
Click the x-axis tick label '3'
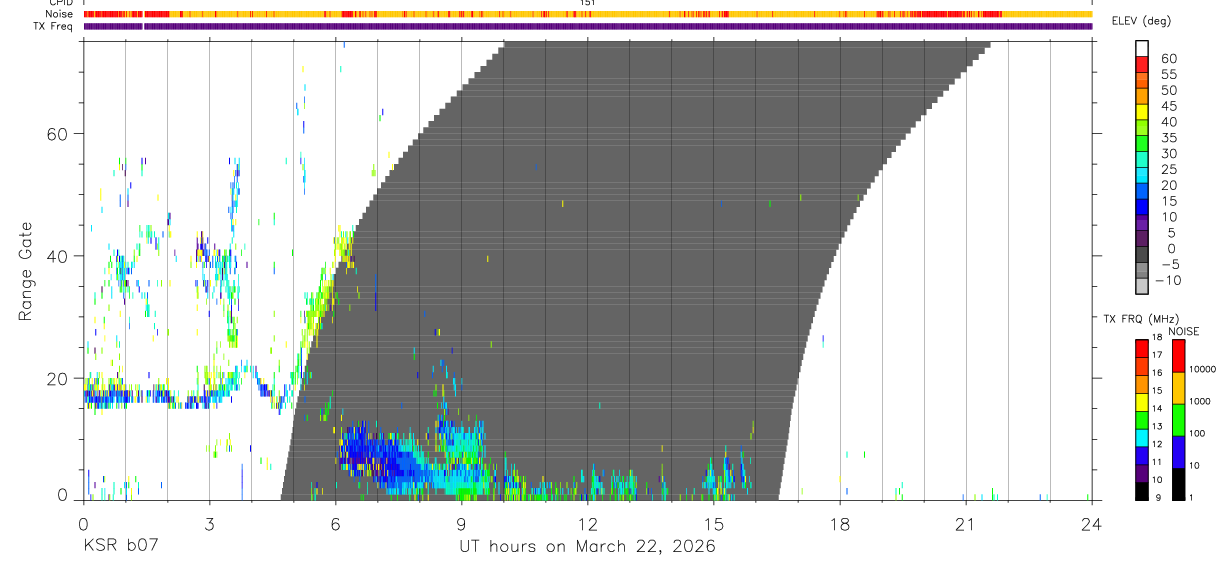click(209, 524)
